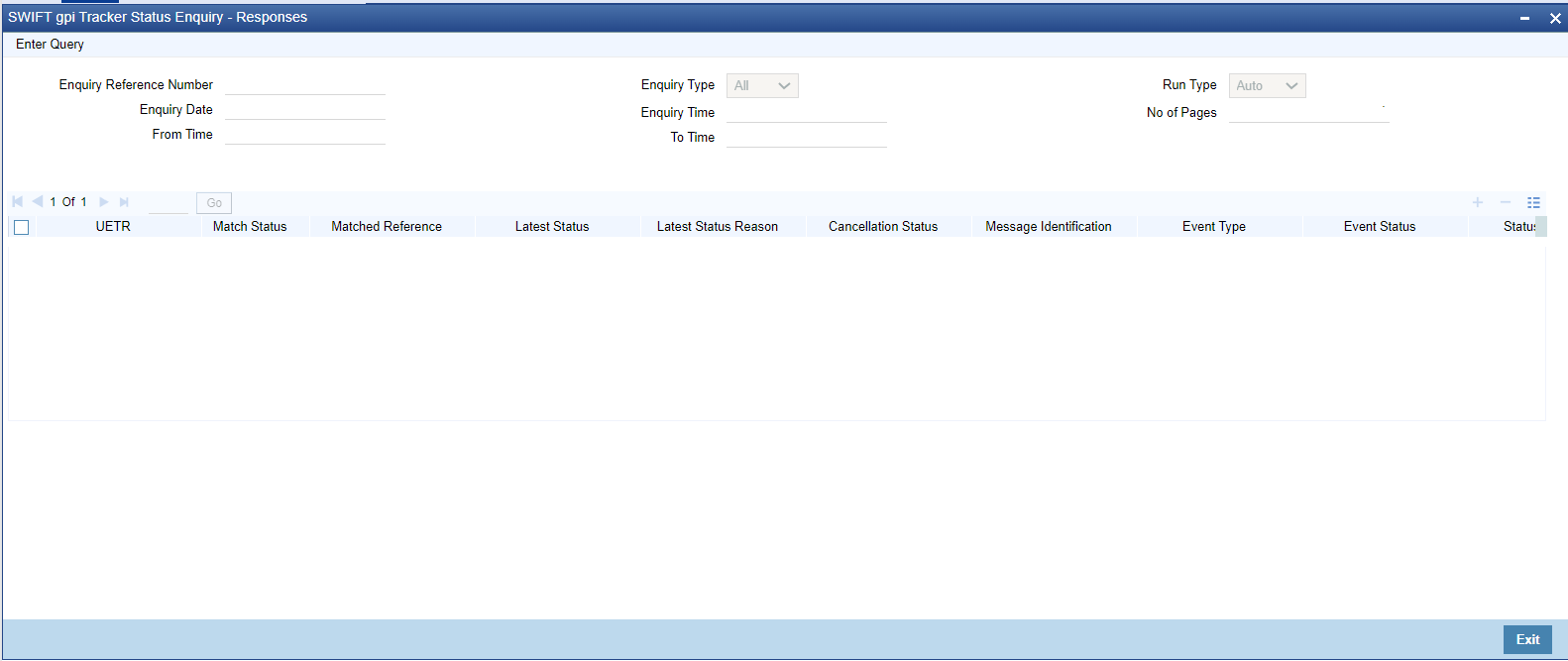Open the Enquiry Type dropdown
Image resolution: width=1568 pixels, height=661 pixels.
click(762, 86)
